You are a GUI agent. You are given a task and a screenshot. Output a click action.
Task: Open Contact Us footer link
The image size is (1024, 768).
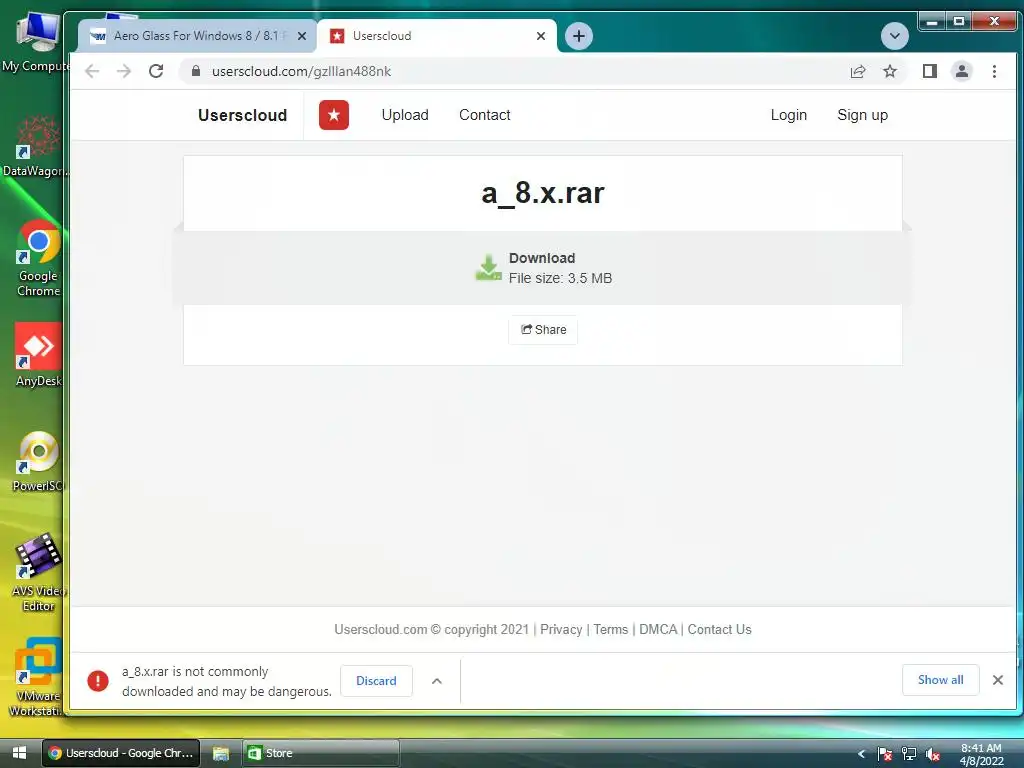[x=719, y=630]
